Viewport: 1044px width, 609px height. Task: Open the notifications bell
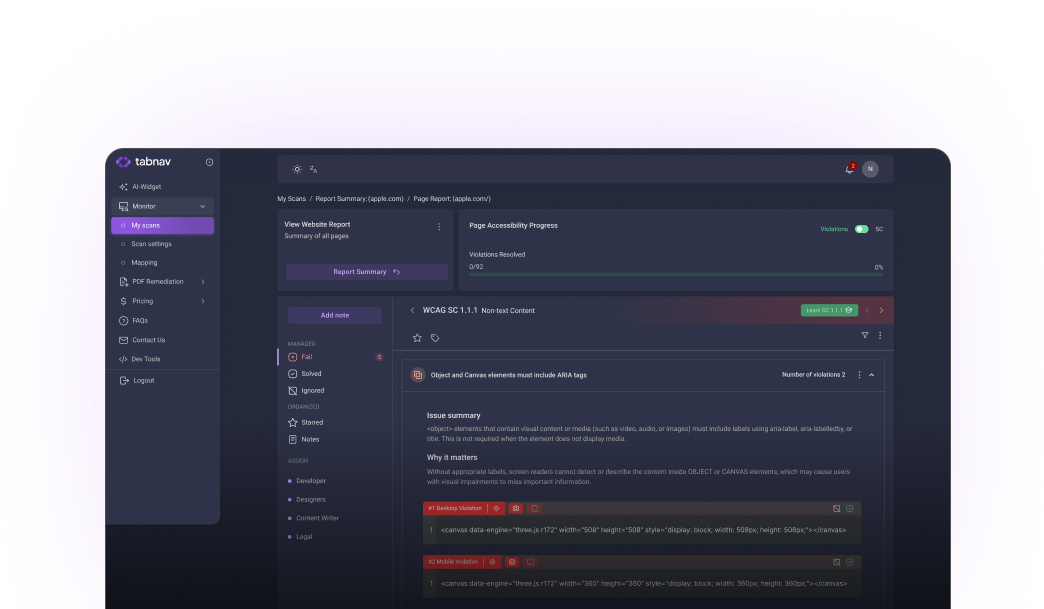849,168
